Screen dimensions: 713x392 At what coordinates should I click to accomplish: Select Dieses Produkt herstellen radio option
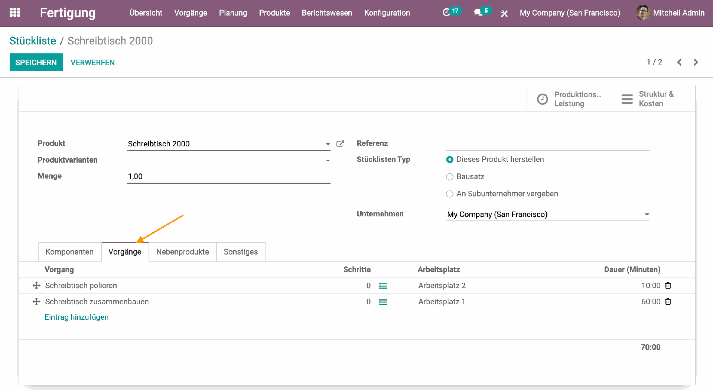[x=450, y=160]
